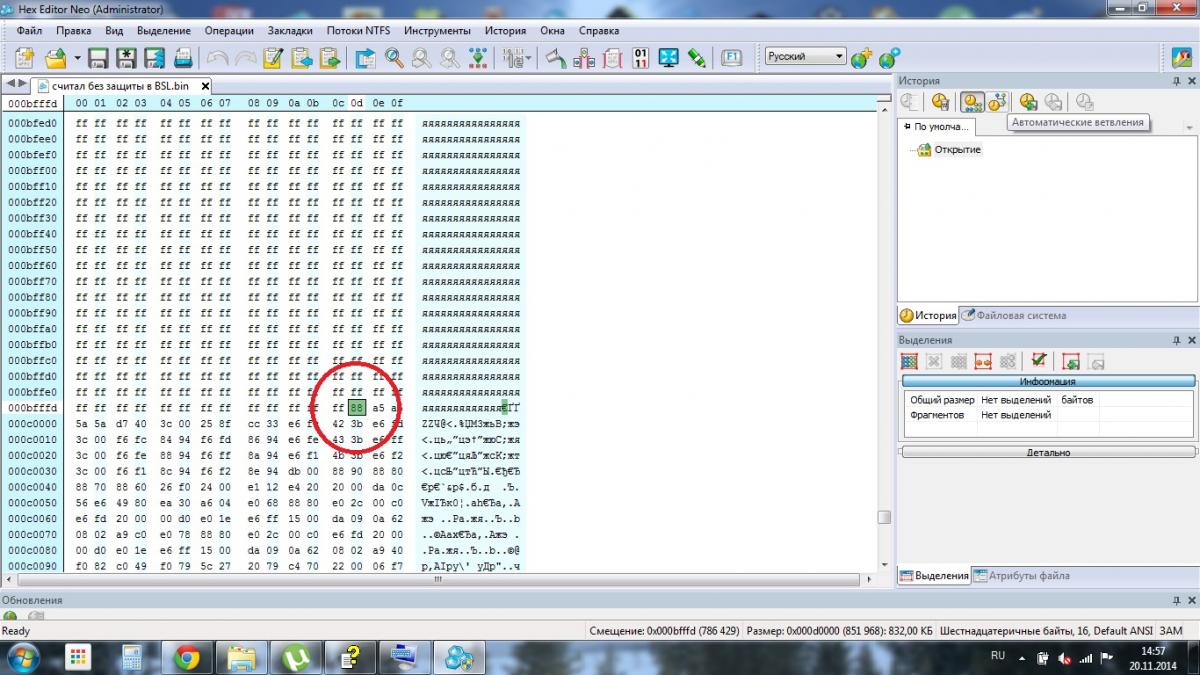Open the Закладки menu

[290, 30]
